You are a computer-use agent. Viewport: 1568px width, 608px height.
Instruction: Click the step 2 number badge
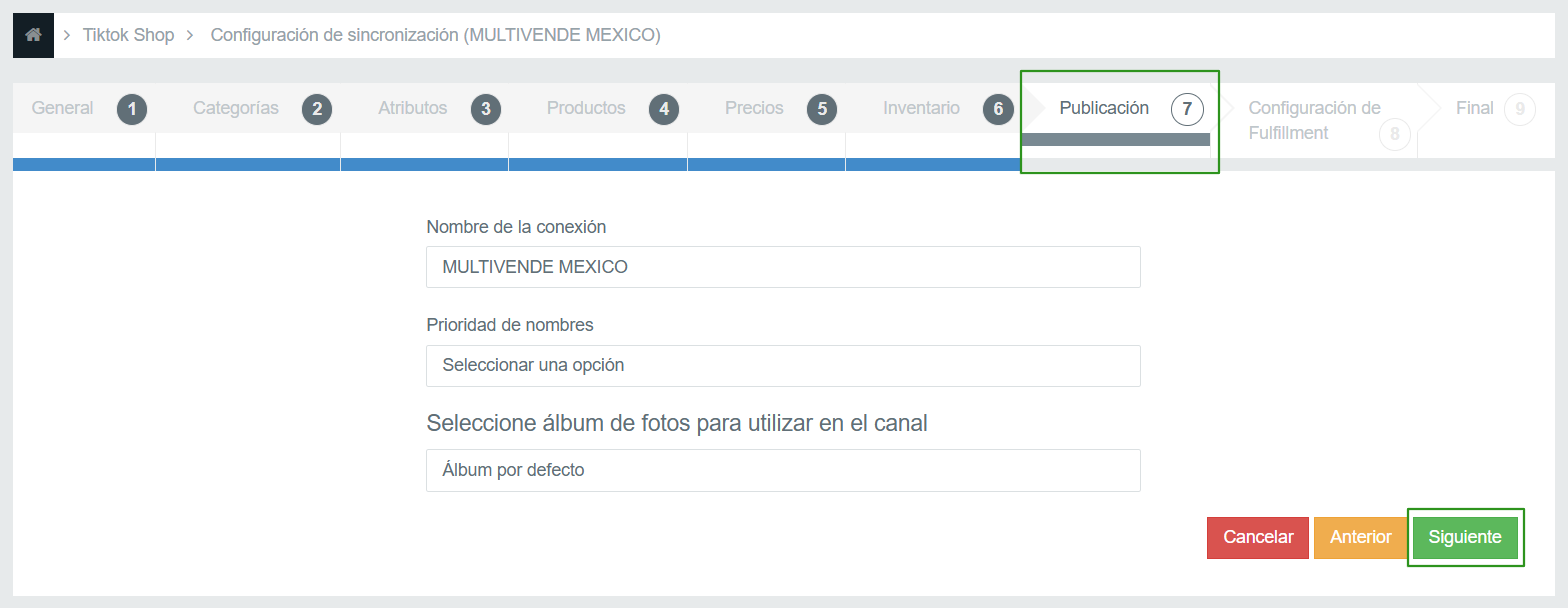coord(317,109)
